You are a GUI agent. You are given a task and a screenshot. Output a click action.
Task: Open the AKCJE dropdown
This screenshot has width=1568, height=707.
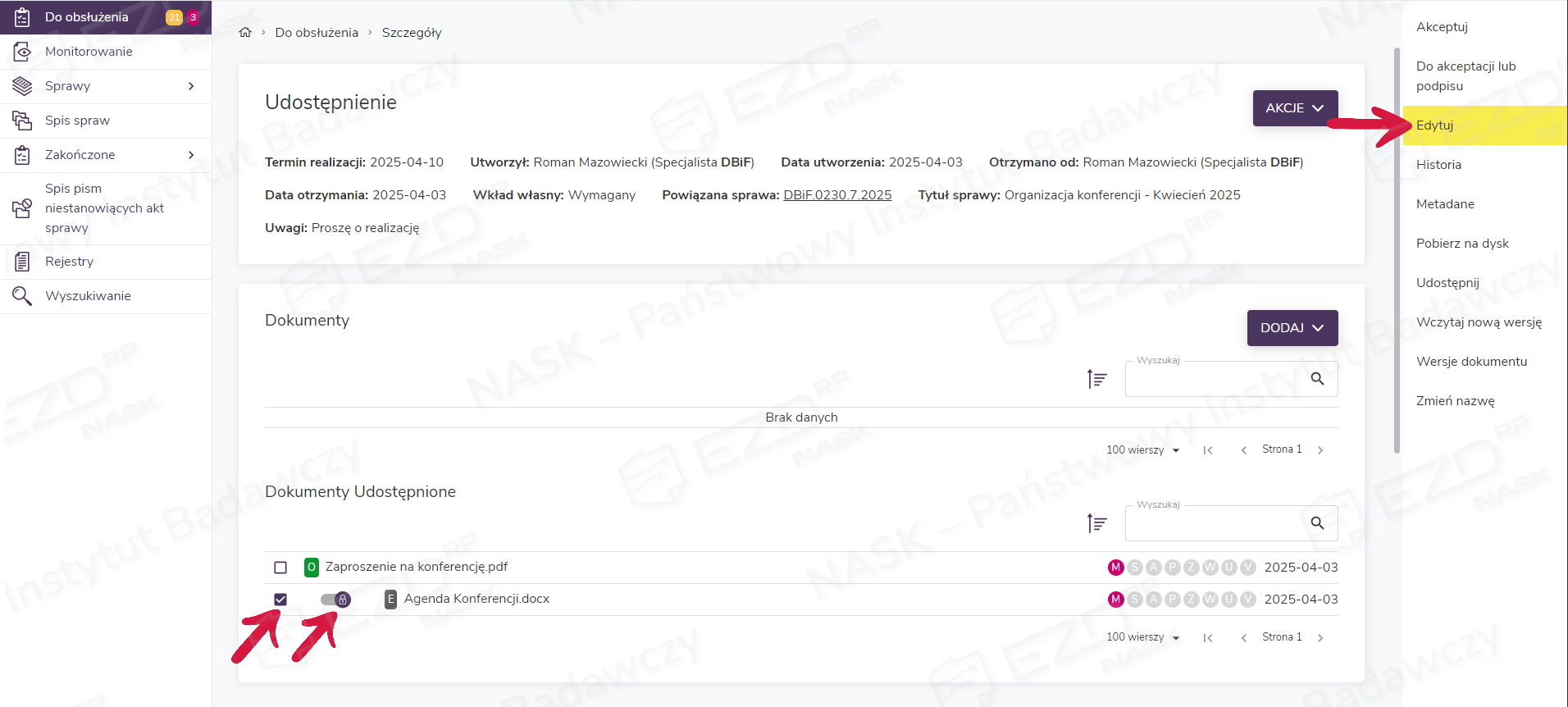click(x=1295, y=108)
